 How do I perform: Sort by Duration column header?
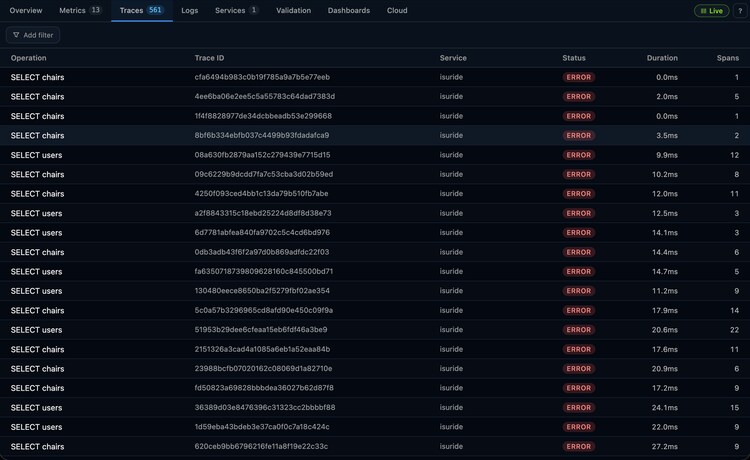(662, 58)
